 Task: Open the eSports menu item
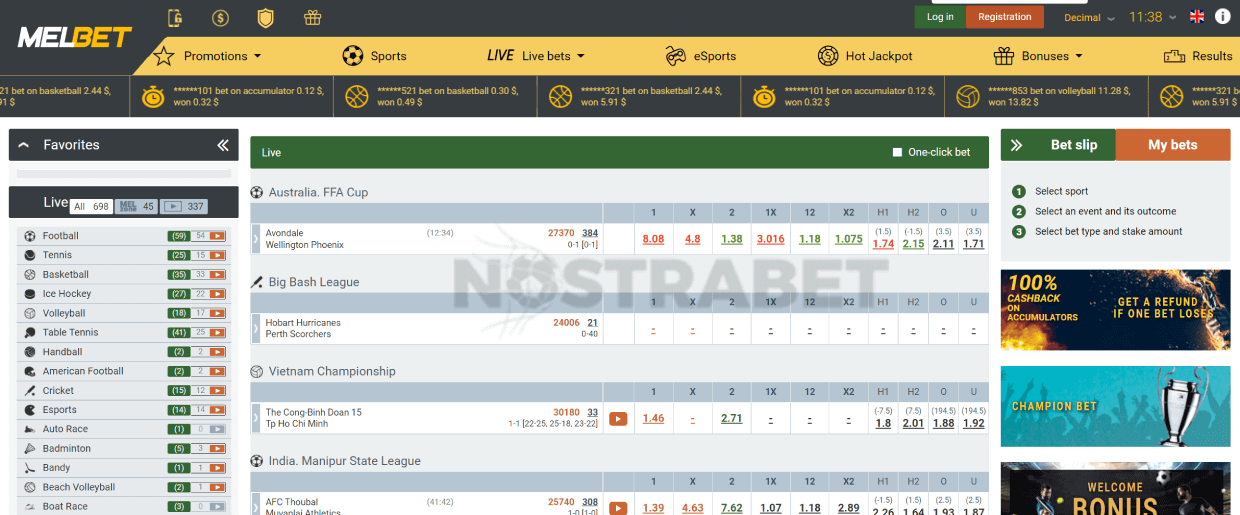pyautogui.click(x=701, y=56)
